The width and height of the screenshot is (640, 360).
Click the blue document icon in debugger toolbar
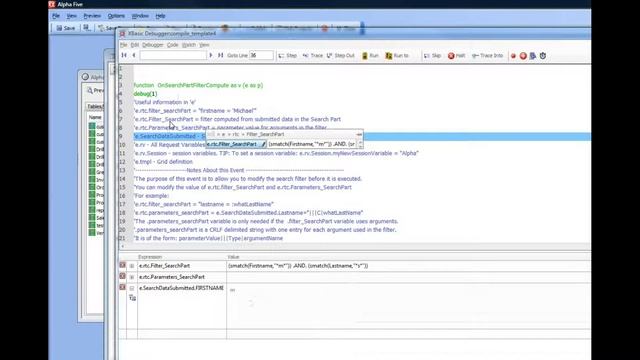pyautogui.click(x=533, y=56)
